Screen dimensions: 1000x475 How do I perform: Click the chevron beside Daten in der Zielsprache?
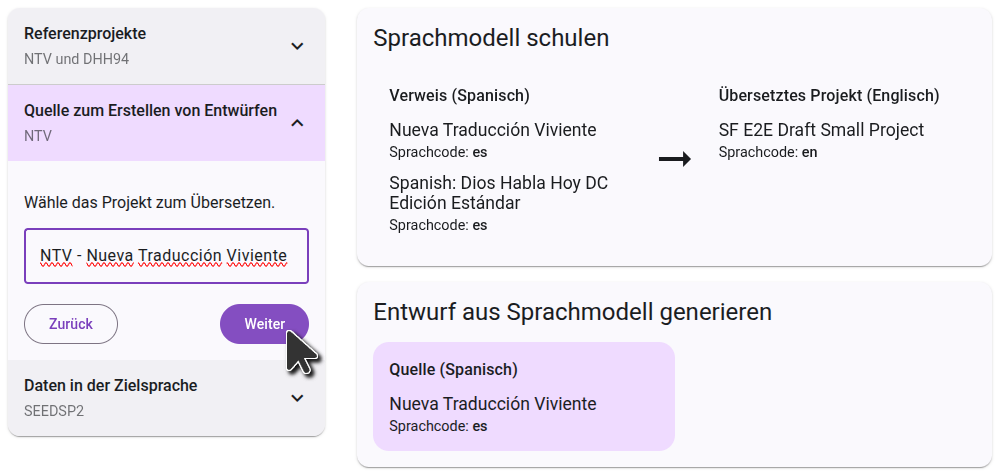(297, 398)
